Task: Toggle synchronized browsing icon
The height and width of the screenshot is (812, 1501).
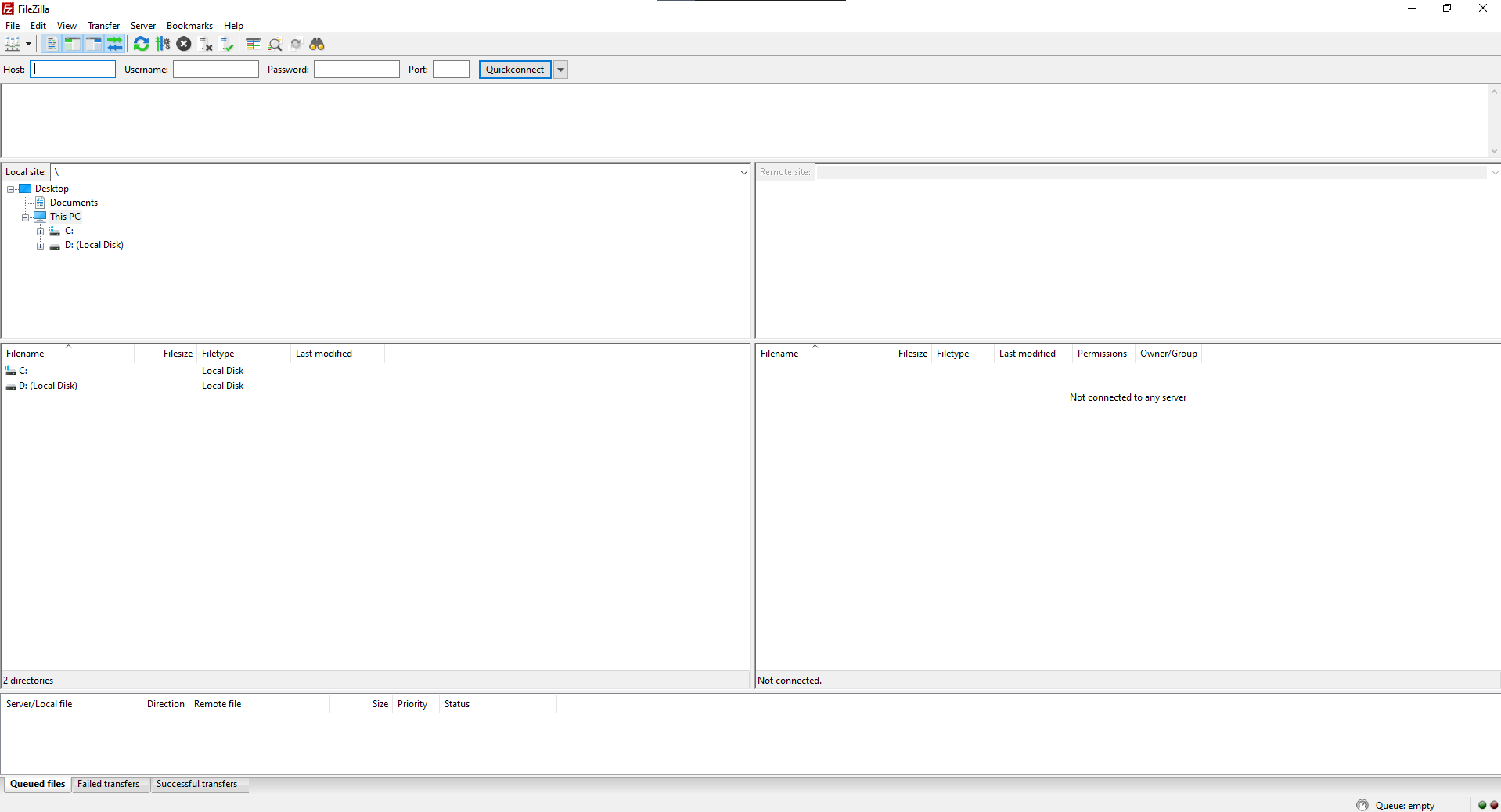Action: click(x=296, y=44)
